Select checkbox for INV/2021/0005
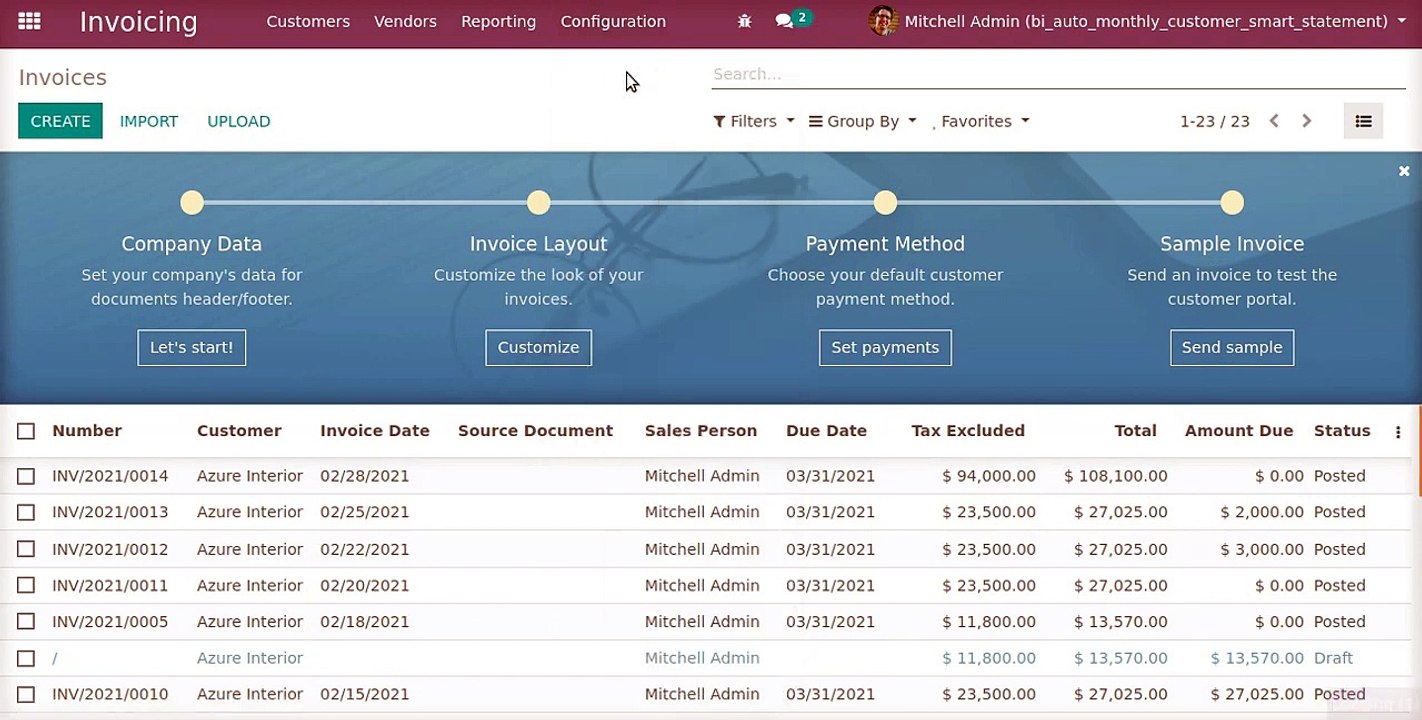This screenshot has height=720, width=1422. (26, 622)
